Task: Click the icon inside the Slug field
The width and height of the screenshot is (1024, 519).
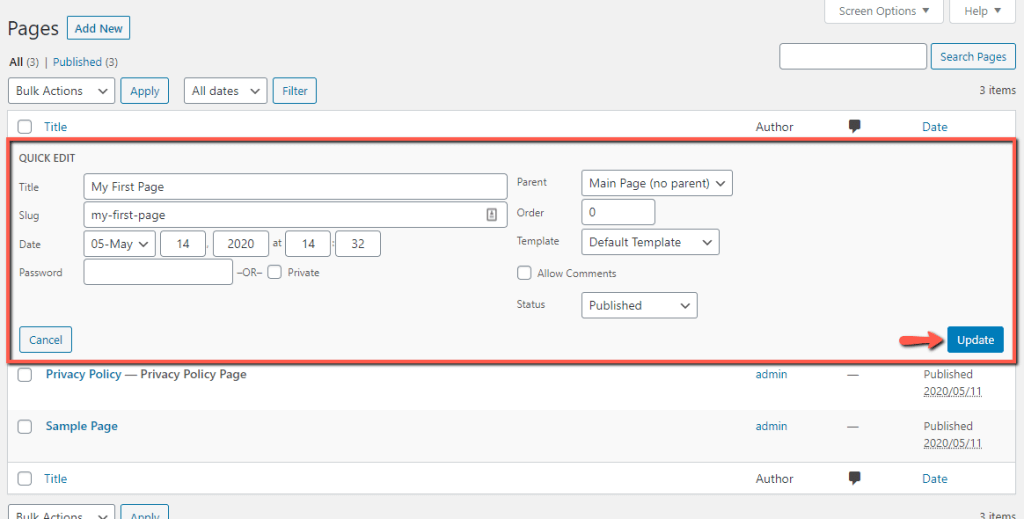Action: (x=492, y=215)
